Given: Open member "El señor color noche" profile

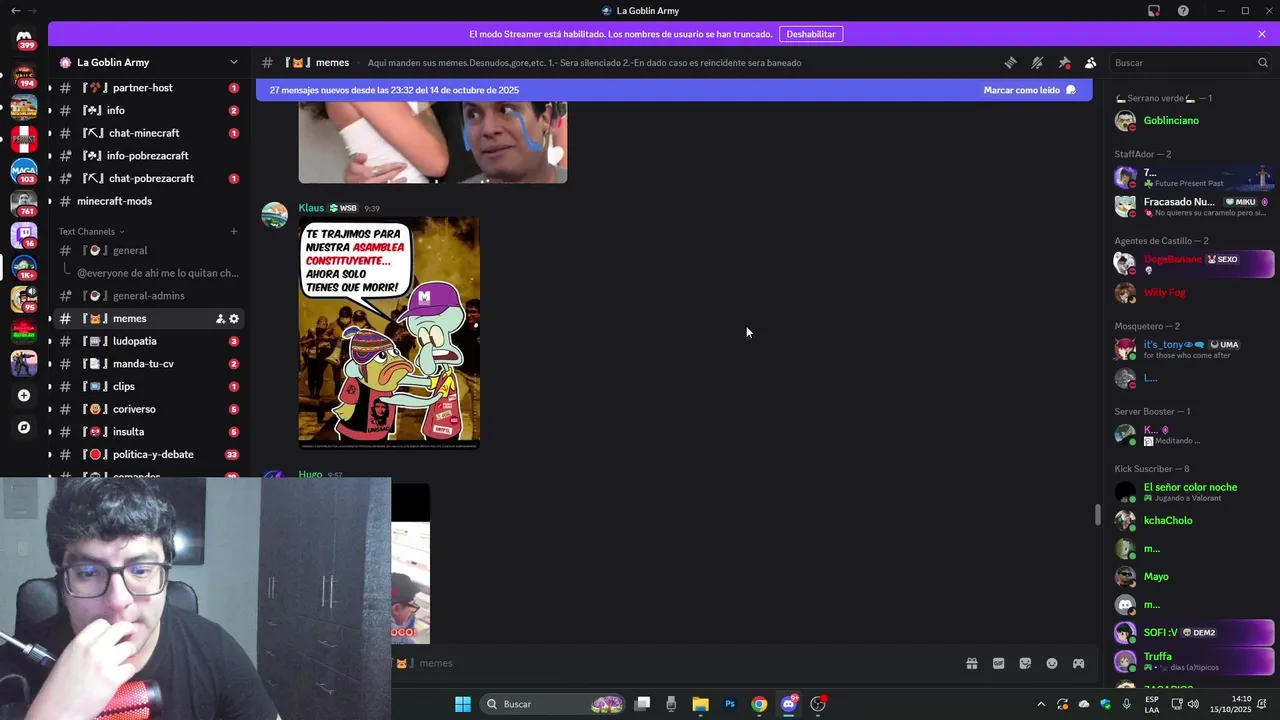Looking at the screenshot, I should pos(1192,492).
